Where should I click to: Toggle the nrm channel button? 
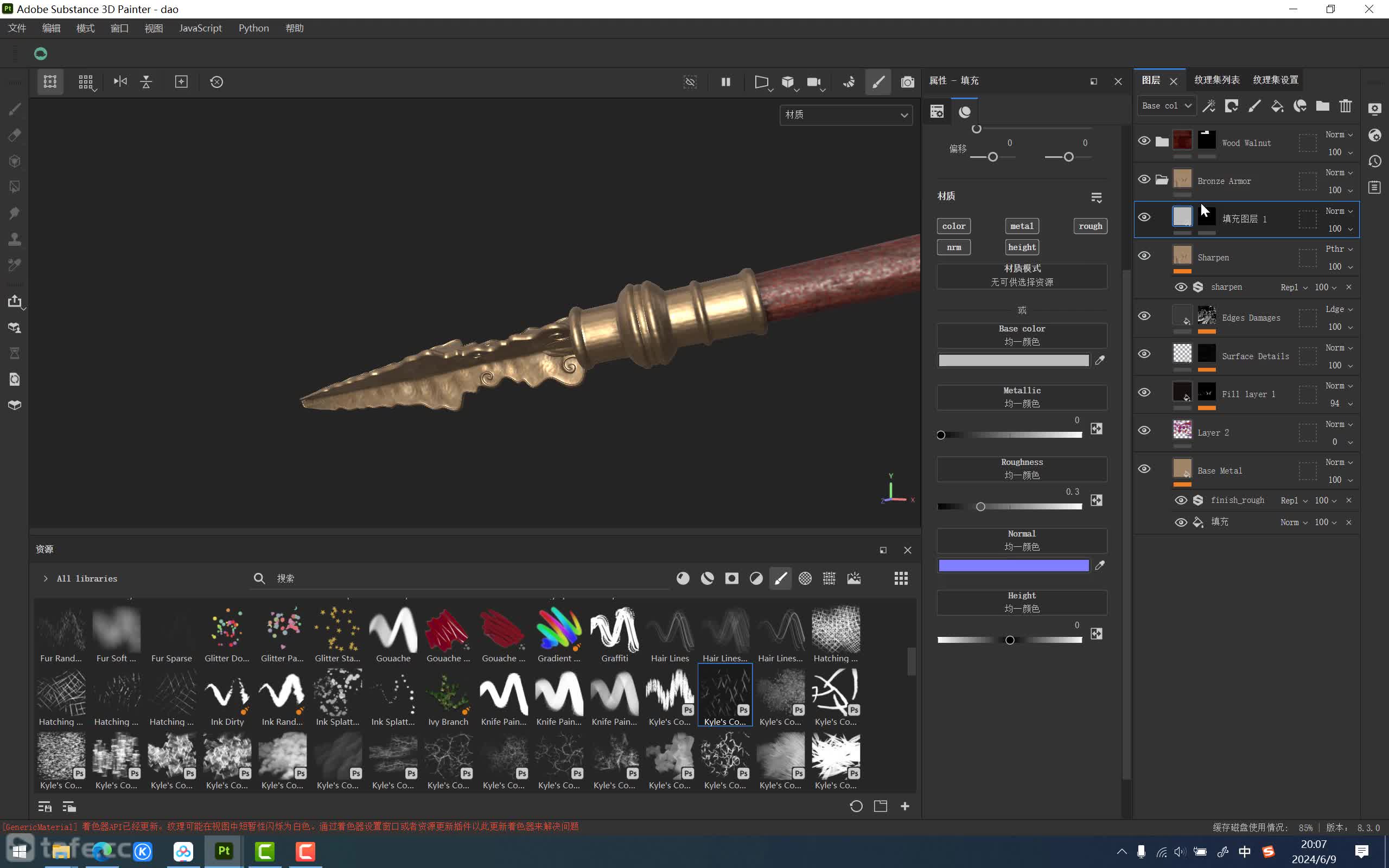coord(953,247)
